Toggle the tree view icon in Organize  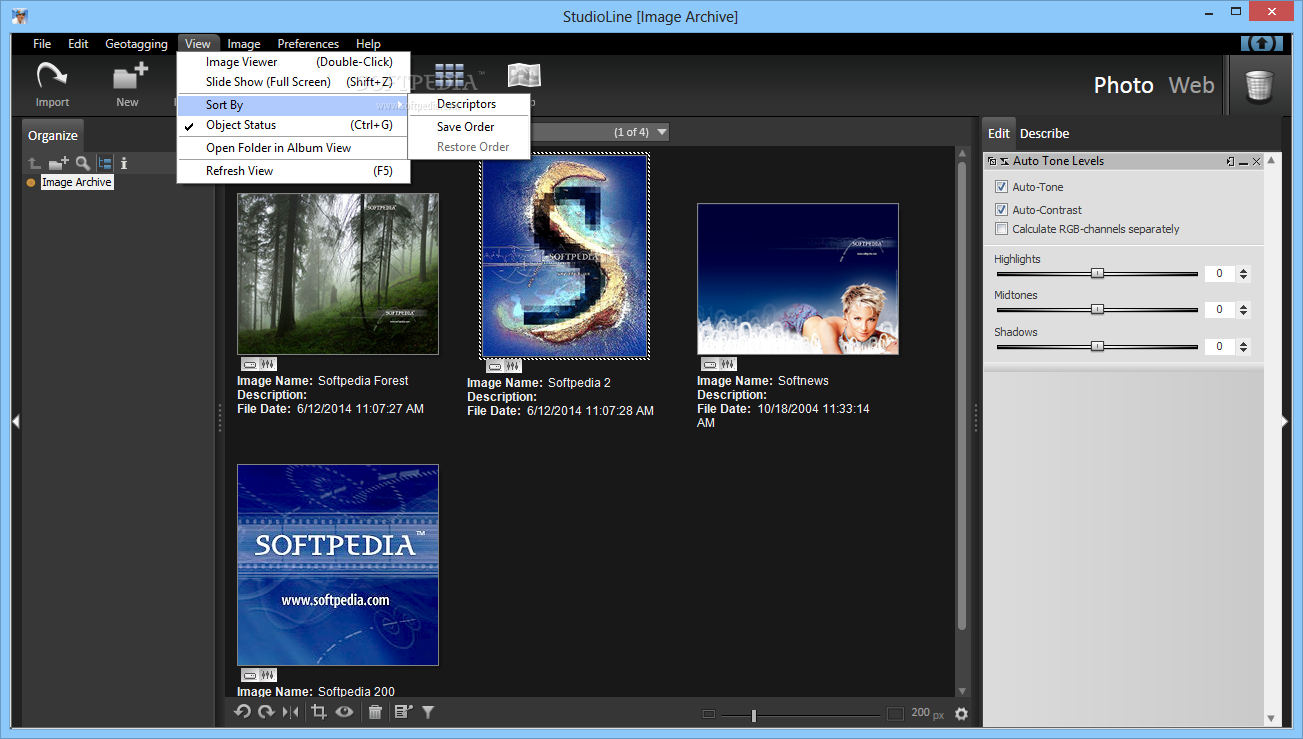point(105,163)
